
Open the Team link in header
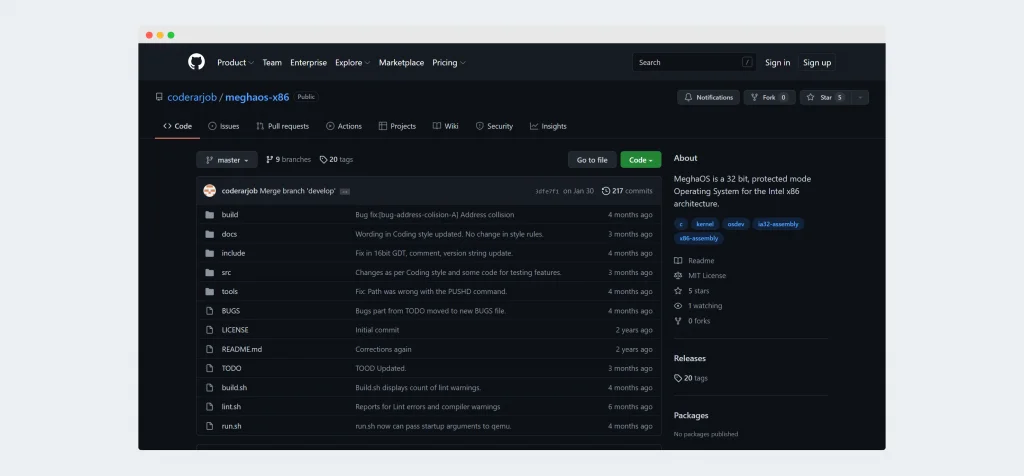coord(272,63)
